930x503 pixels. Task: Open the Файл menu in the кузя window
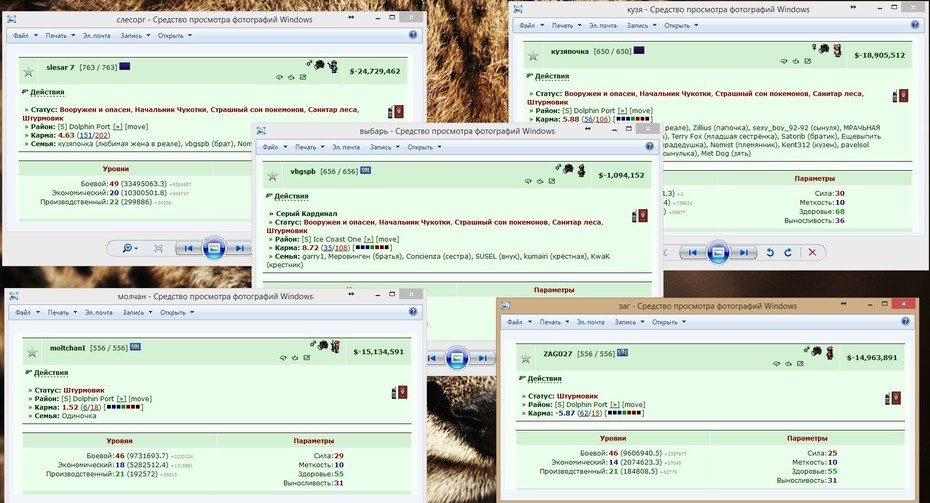(x=531, y=26)
